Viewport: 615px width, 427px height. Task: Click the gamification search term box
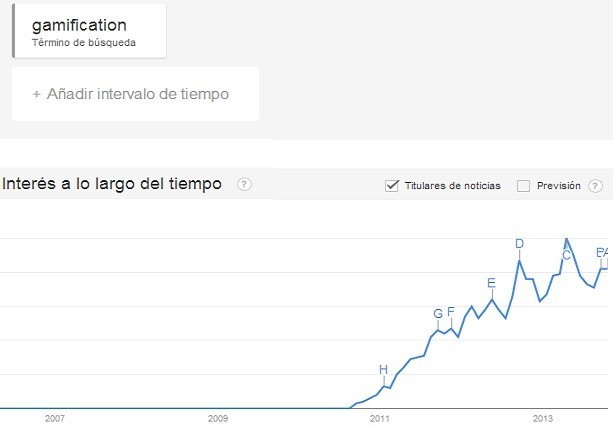tap(89, 29)
